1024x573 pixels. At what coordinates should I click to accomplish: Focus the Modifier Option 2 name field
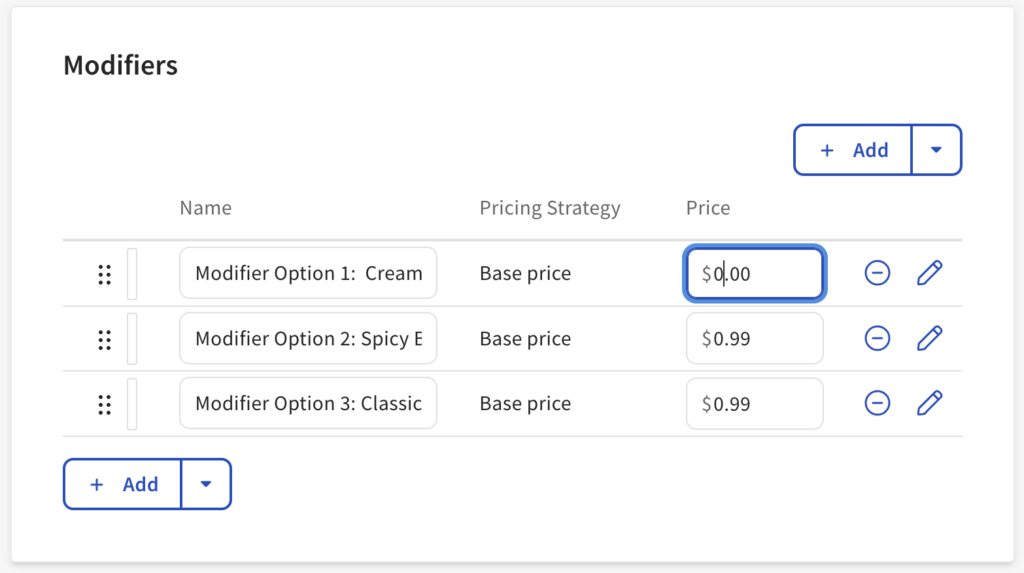point(308,338)
